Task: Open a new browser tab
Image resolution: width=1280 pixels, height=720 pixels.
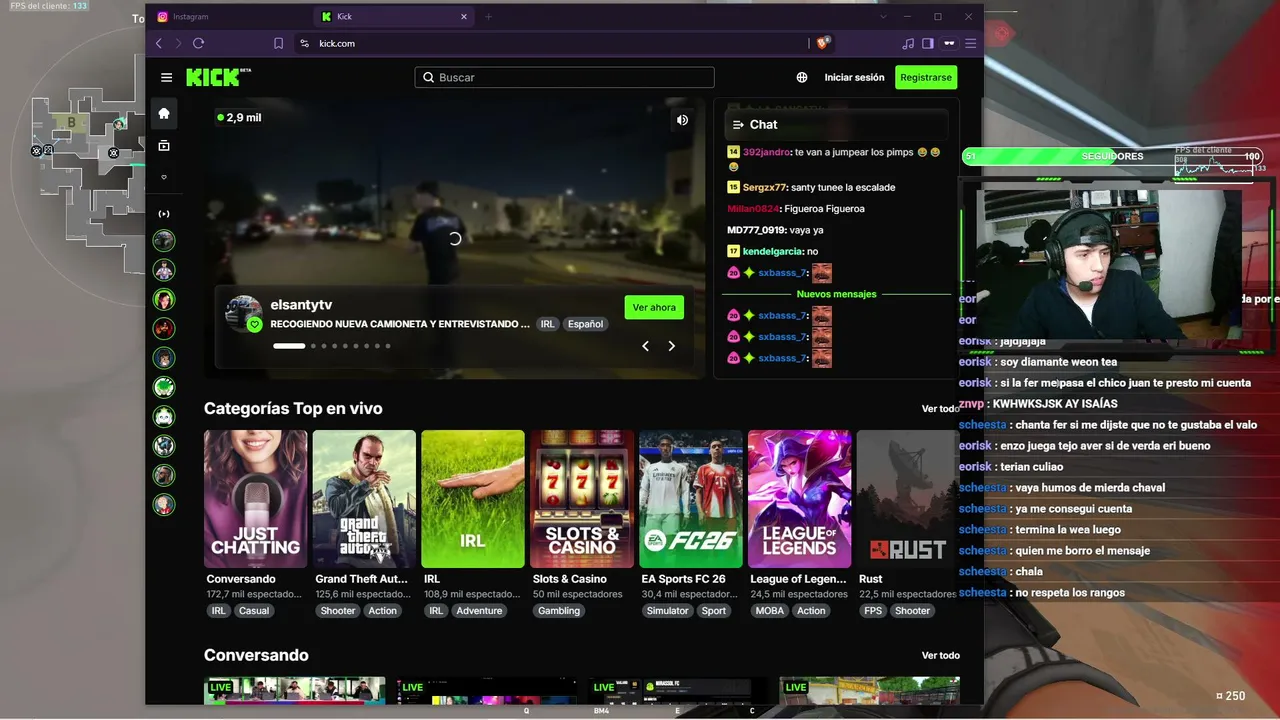Action: pyautogui.click(x=488, y=16)
